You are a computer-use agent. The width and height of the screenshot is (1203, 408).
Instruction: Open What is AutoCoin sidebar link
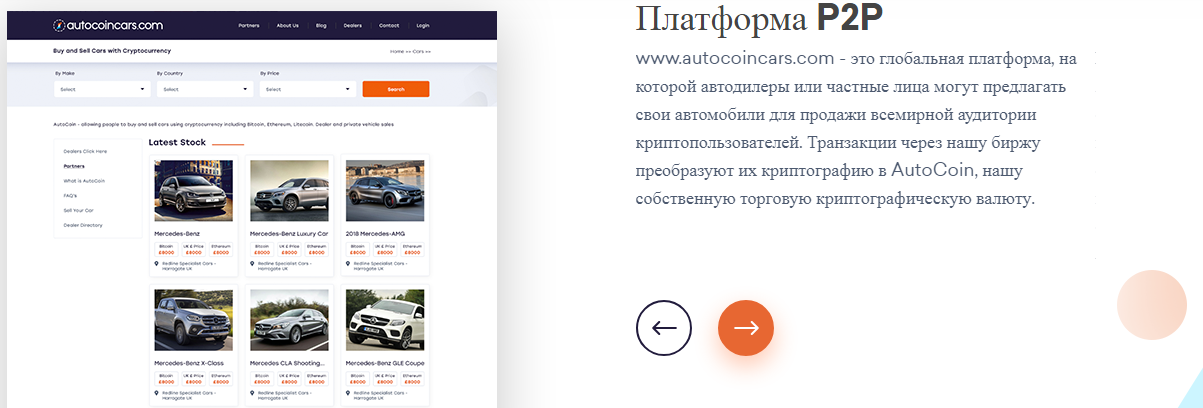point(84,181)
